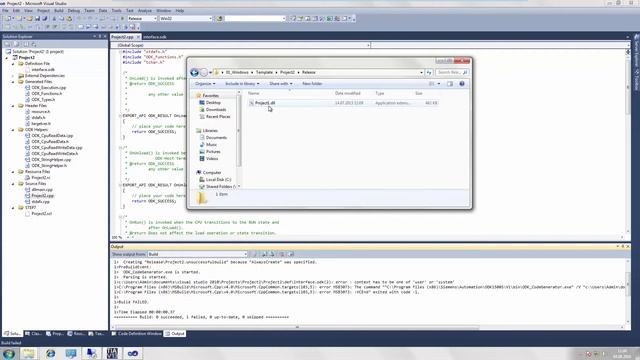The image size is (640, 360).
Task: Click first Solution Explorer toolbar icon
Action: coord(7,44)
